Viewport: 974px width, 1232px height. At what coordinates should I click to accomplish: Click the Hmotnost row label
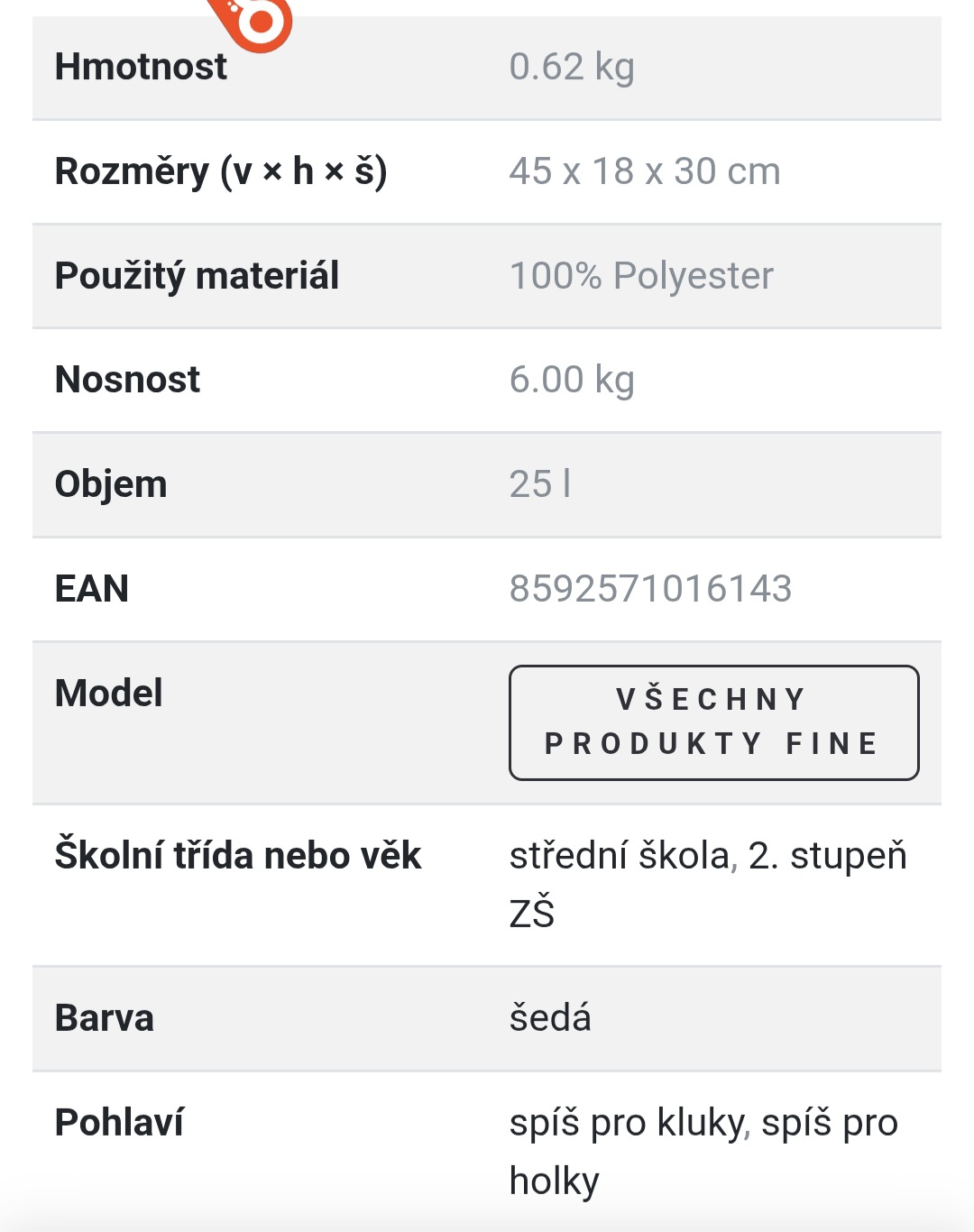click(x=141, y=67)
